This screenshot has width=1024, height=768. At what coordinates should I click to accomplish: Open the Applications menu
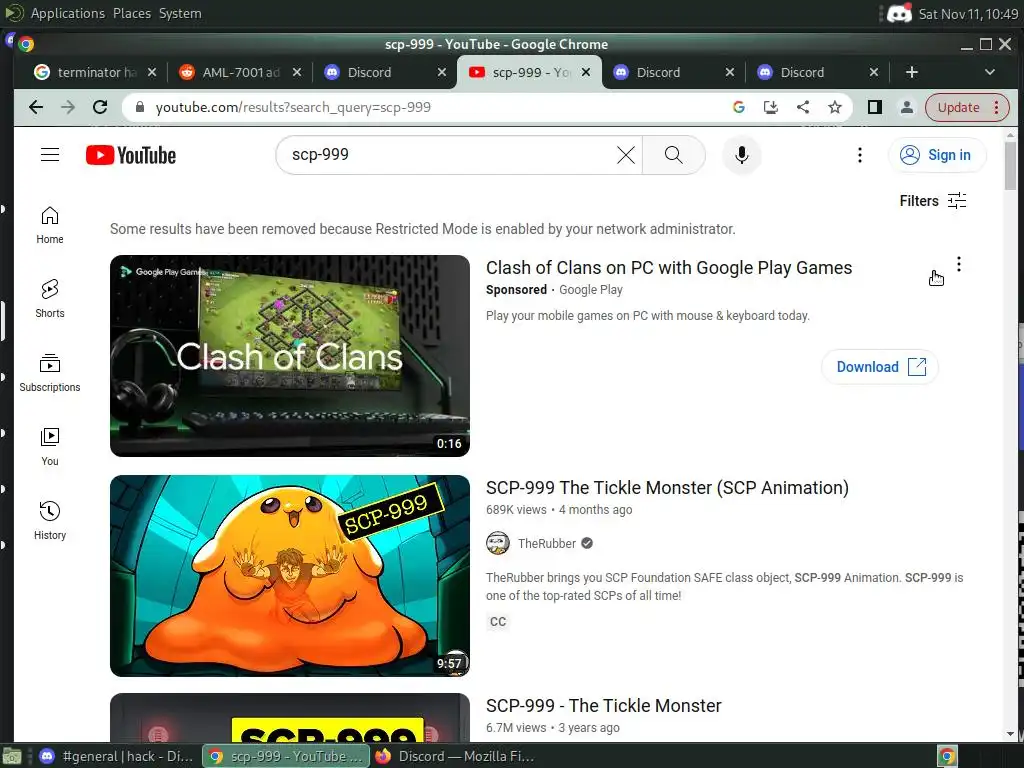click(x=67, y=13)
